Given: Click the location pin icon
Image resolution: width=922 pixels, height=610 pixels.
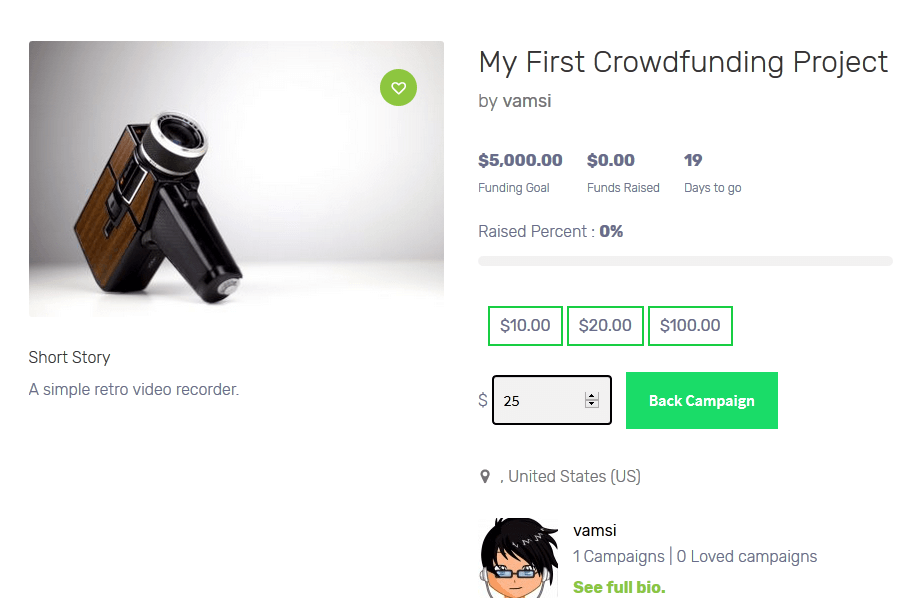Looking at the screenshot, I should (486, 476).
